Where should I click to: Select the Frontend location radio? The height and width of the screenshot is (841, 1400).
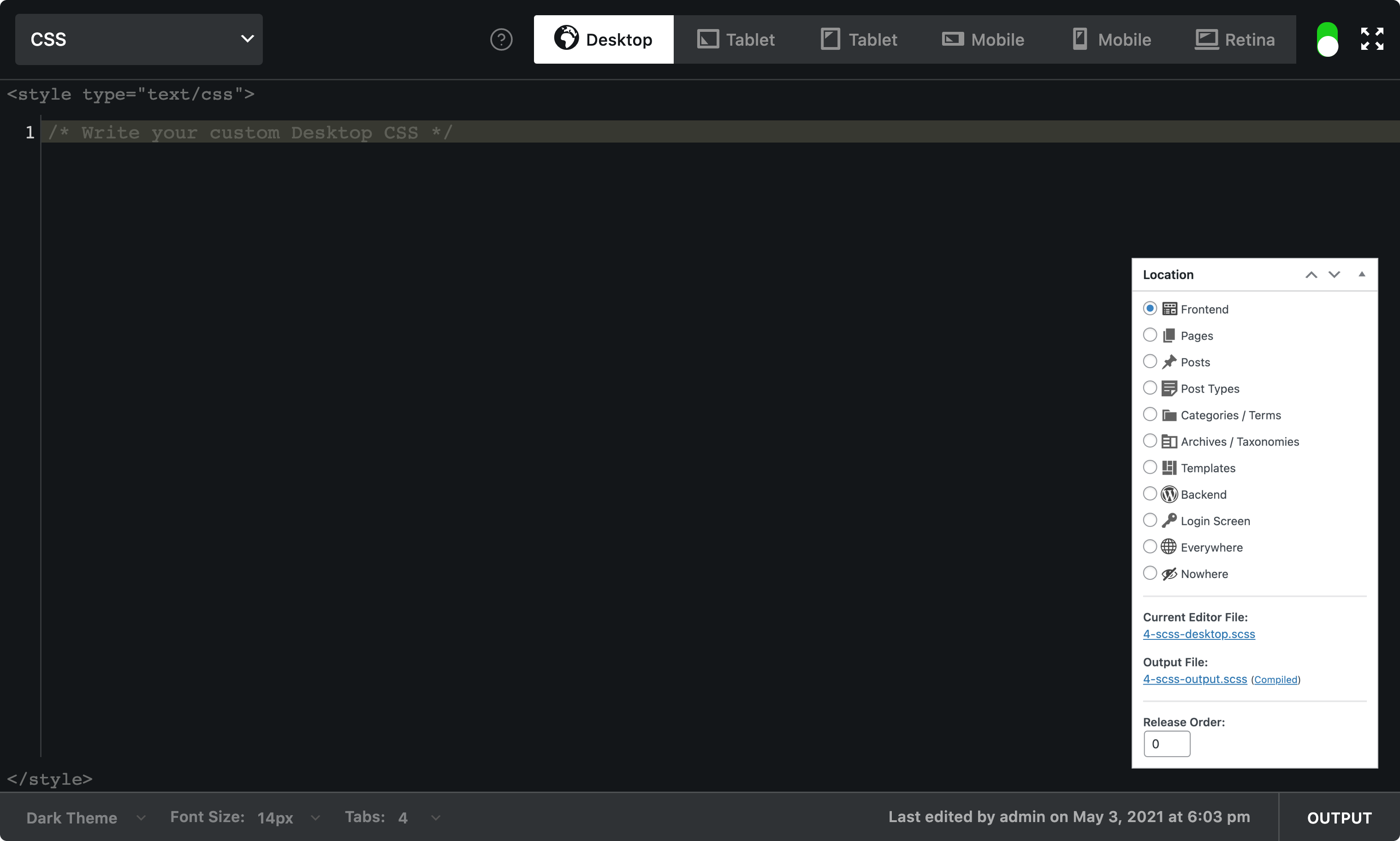tap(1150, 308)
